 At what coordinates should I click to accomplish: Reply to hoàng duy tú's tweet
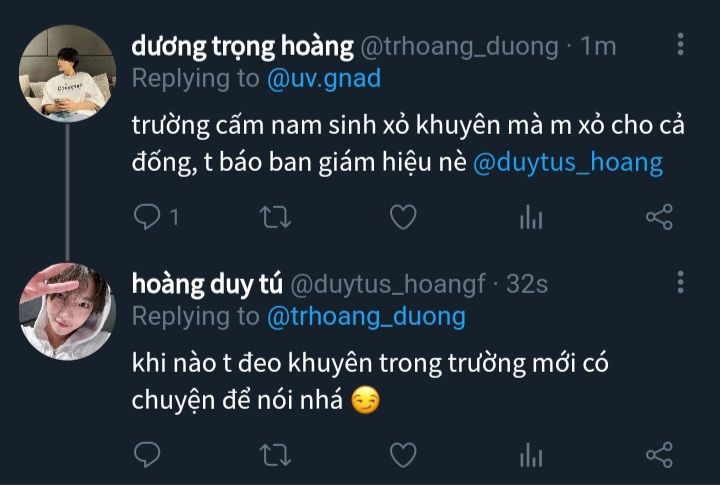coord(147,455)
